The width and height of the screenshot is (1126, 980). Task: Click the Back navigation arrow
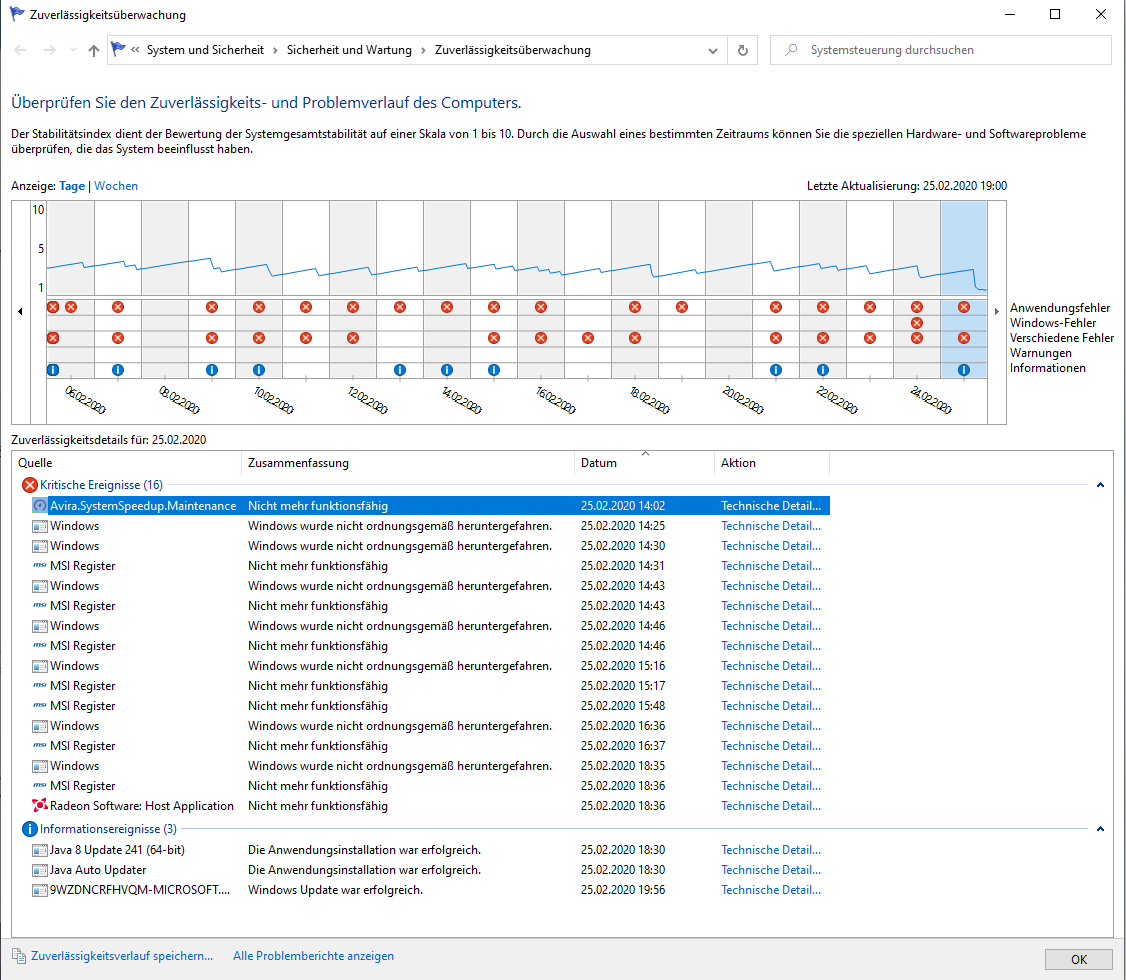[20, 50]
